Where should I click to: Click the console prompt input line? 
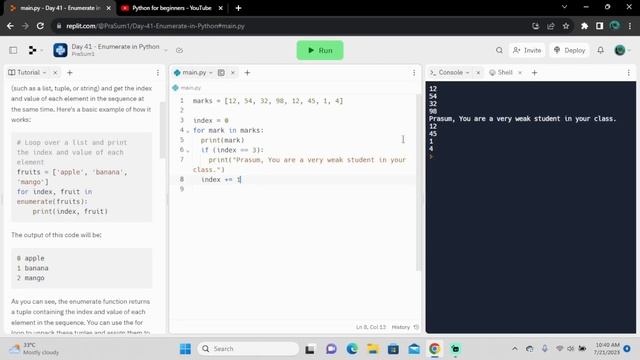531,157
